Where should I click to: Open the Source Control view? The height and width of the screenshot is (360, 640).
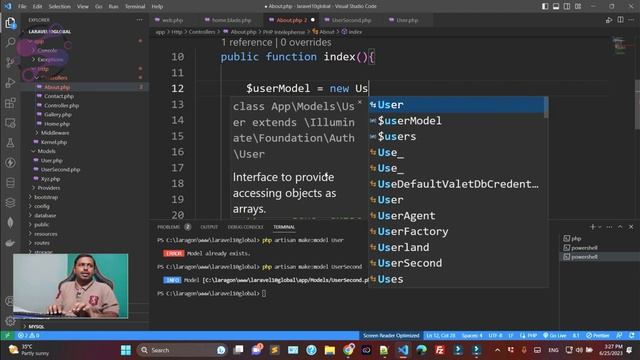tap(10, 62)
